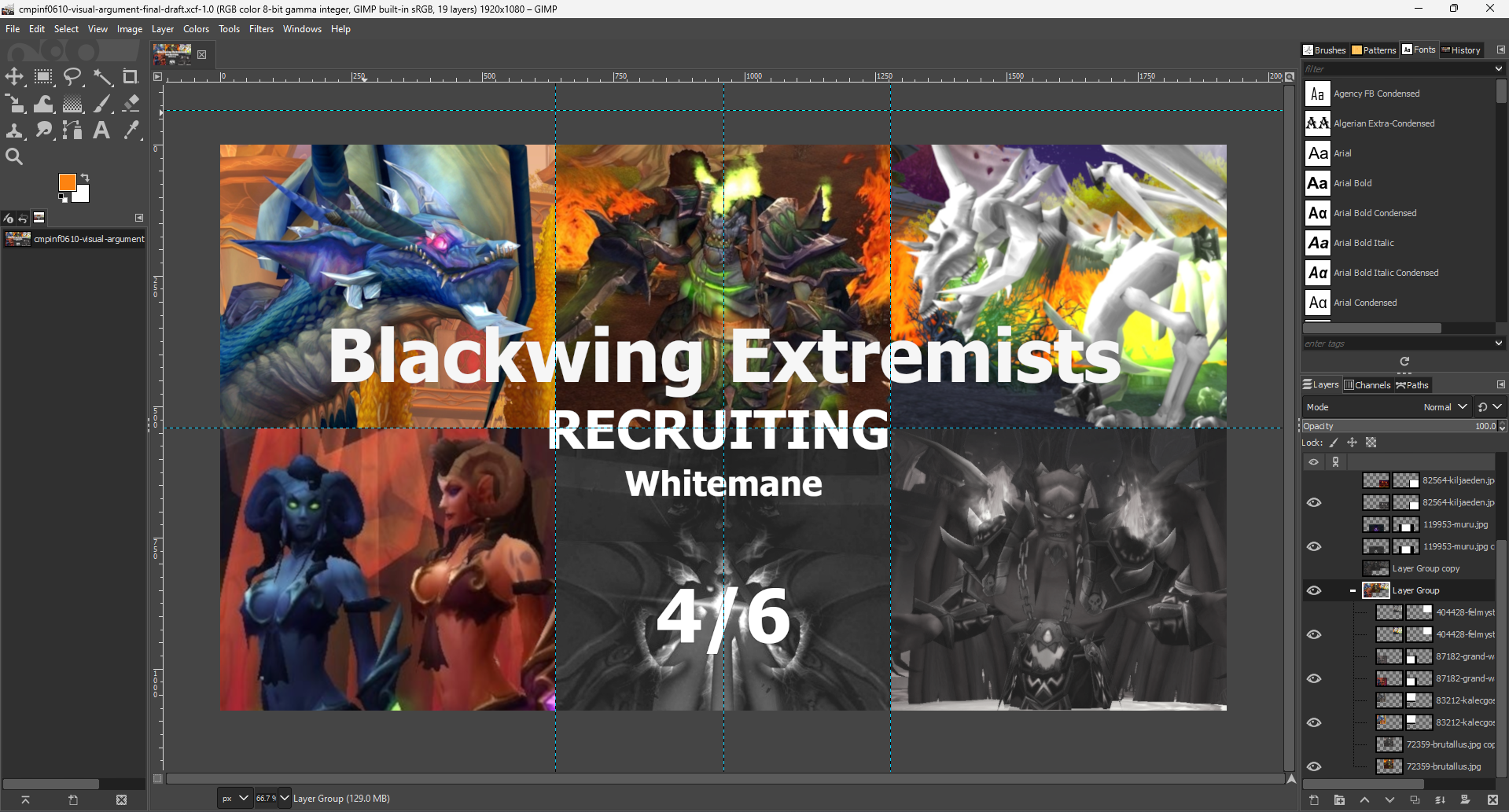The image size is (1509, 812).
Task: Toggle lock alpha channel
Action: (1371, 443)
